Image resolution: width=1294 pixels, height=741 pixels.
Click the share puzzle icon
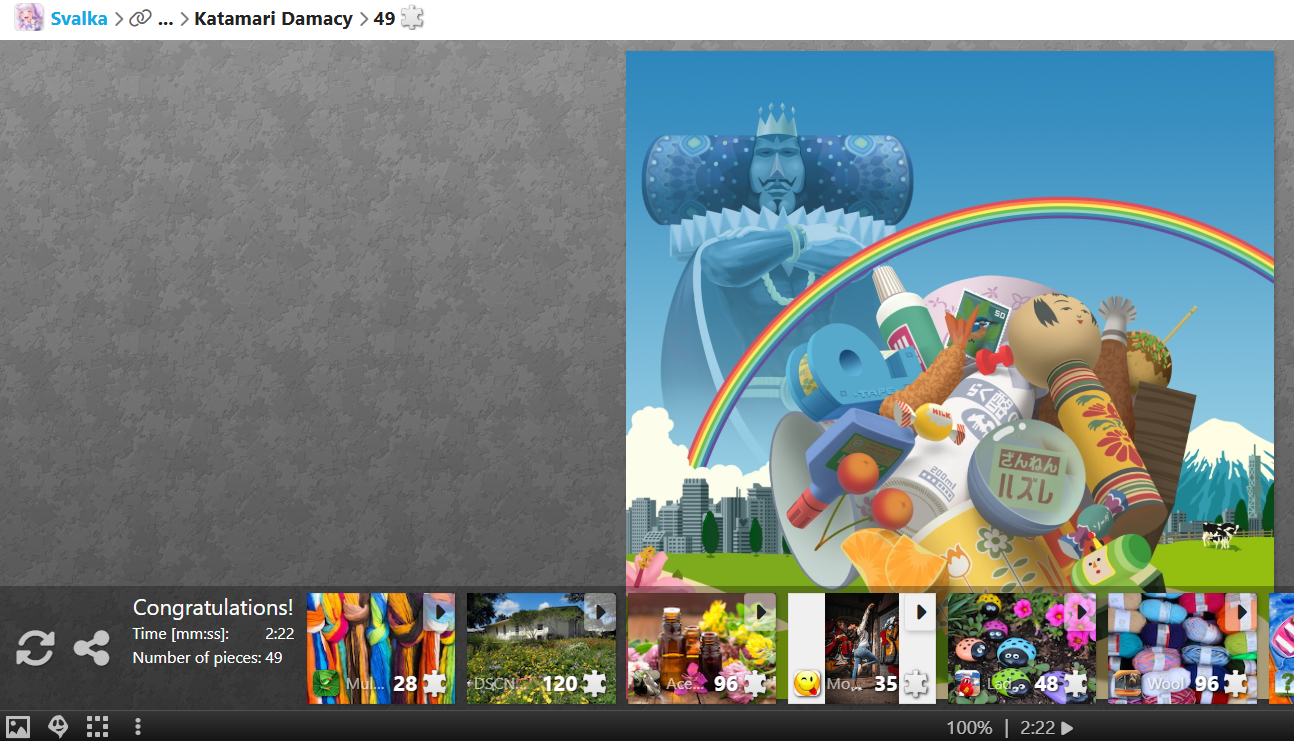tap(92, 648)
